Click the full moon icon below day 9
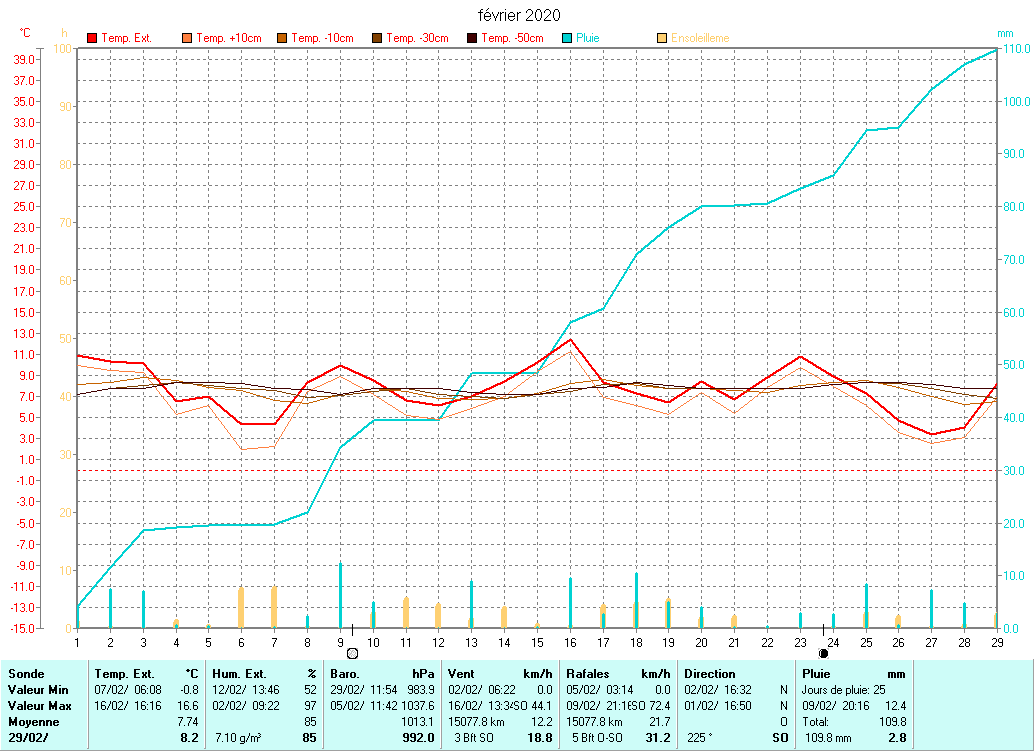 click(352, 653)
